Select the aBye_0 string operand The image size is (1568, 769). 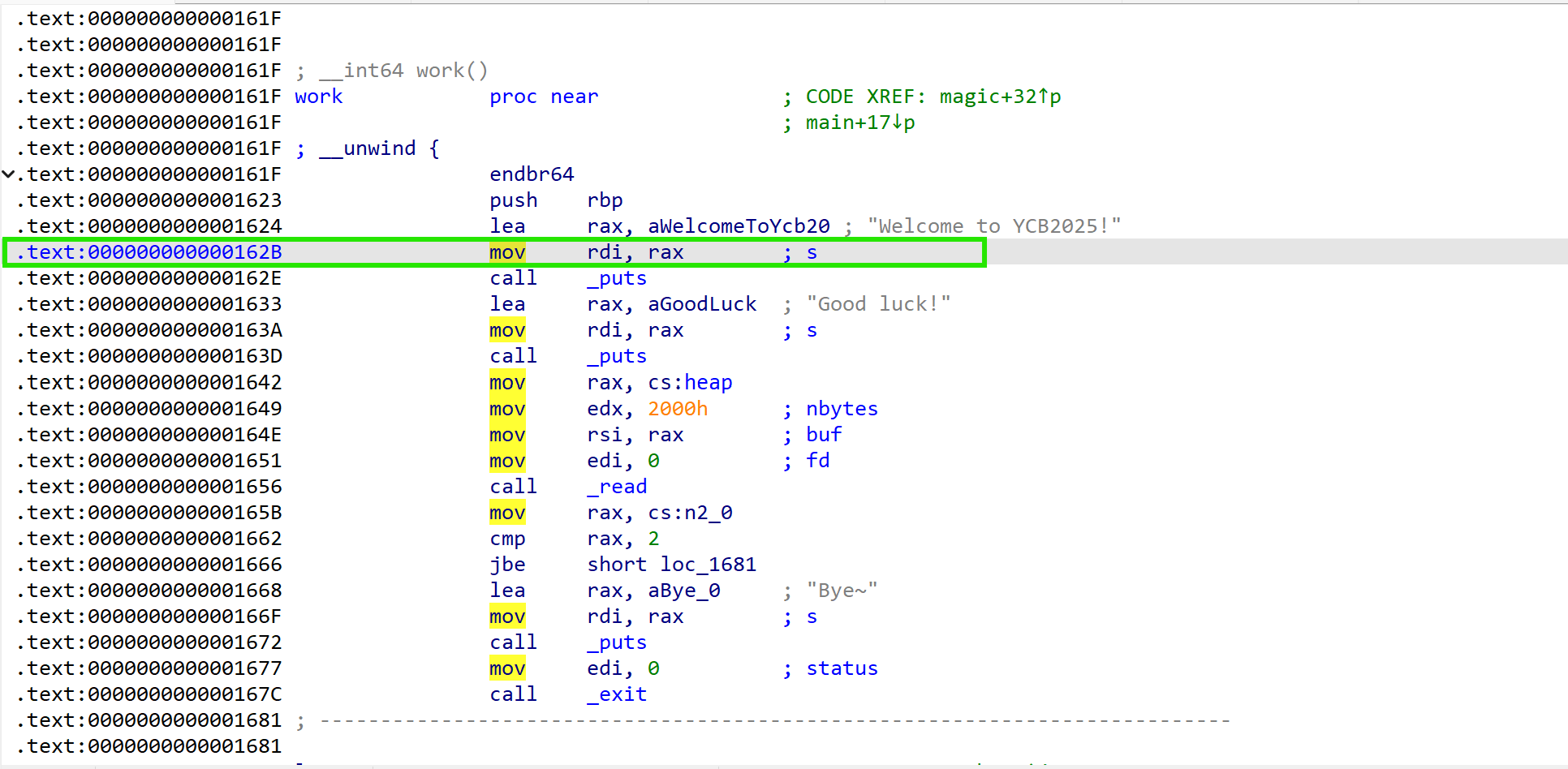point(683,591)
